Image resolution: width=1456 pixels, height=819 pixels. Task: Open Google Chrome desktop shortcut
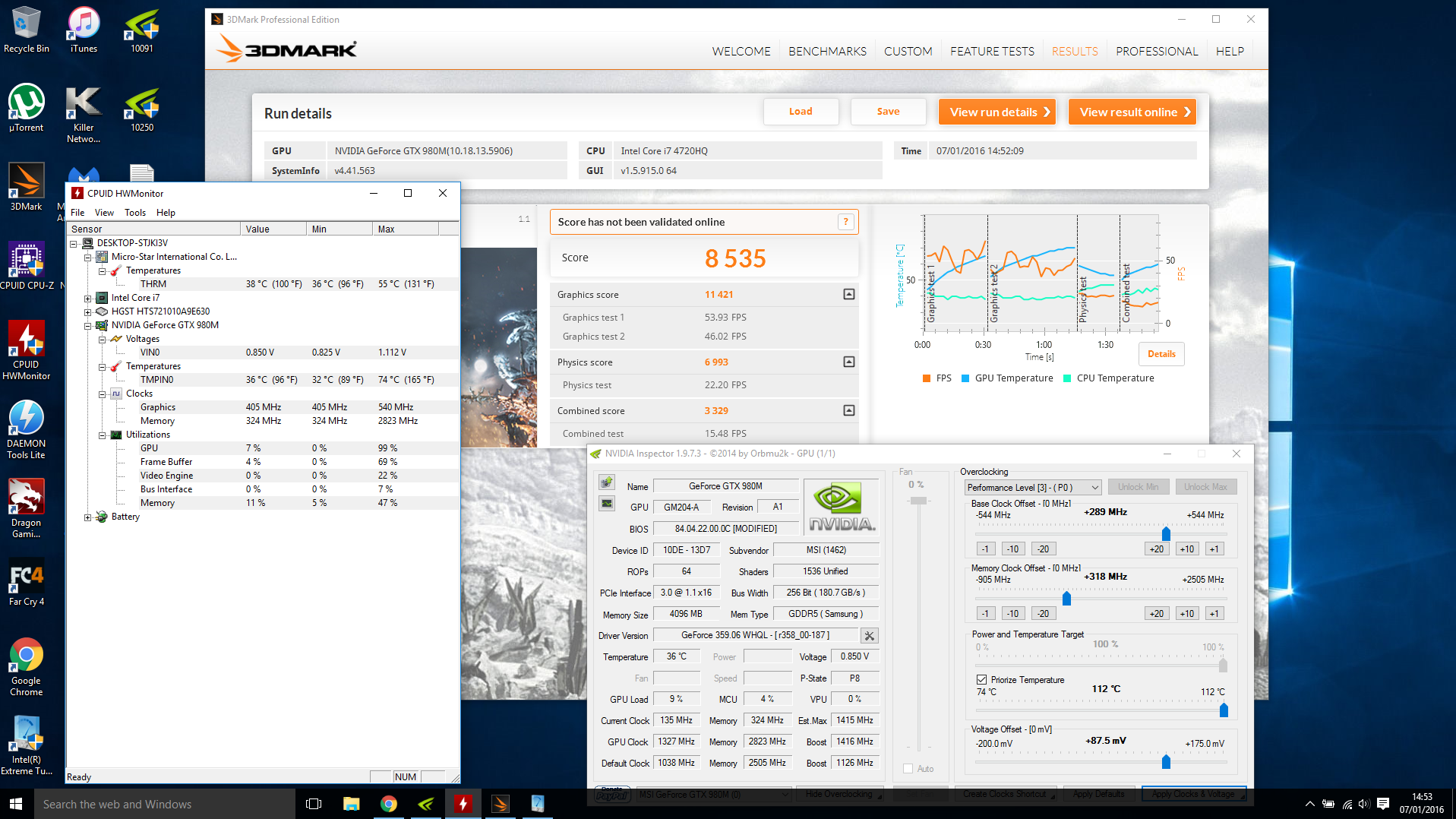[x=27, y=666]
